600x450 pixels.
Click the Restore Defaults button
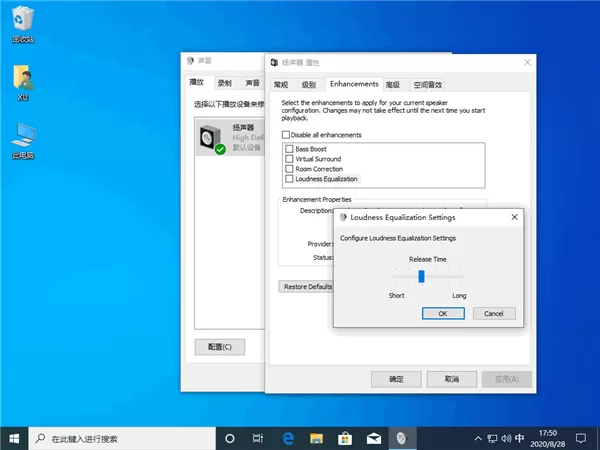308,287
